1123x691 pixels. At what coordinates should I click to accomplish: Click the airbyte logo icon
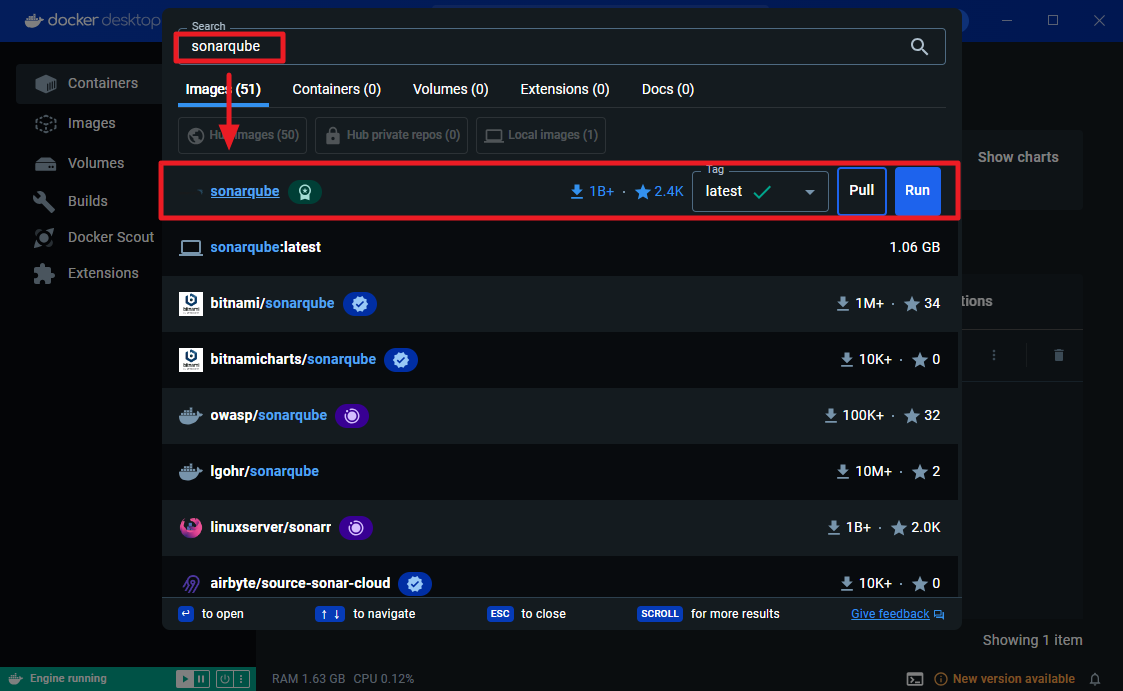pyautogui.click(x=191, y=584)
